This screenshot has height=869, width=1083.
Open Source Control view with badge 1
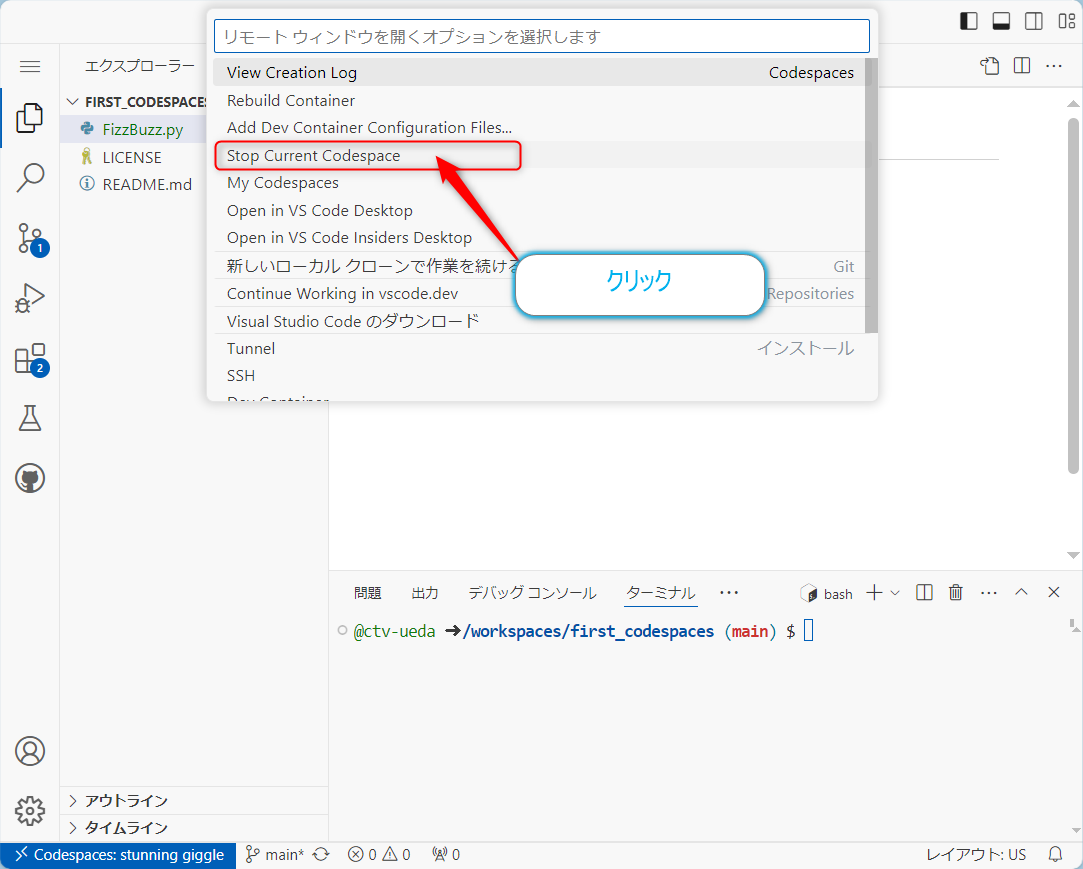click(31, 239)
